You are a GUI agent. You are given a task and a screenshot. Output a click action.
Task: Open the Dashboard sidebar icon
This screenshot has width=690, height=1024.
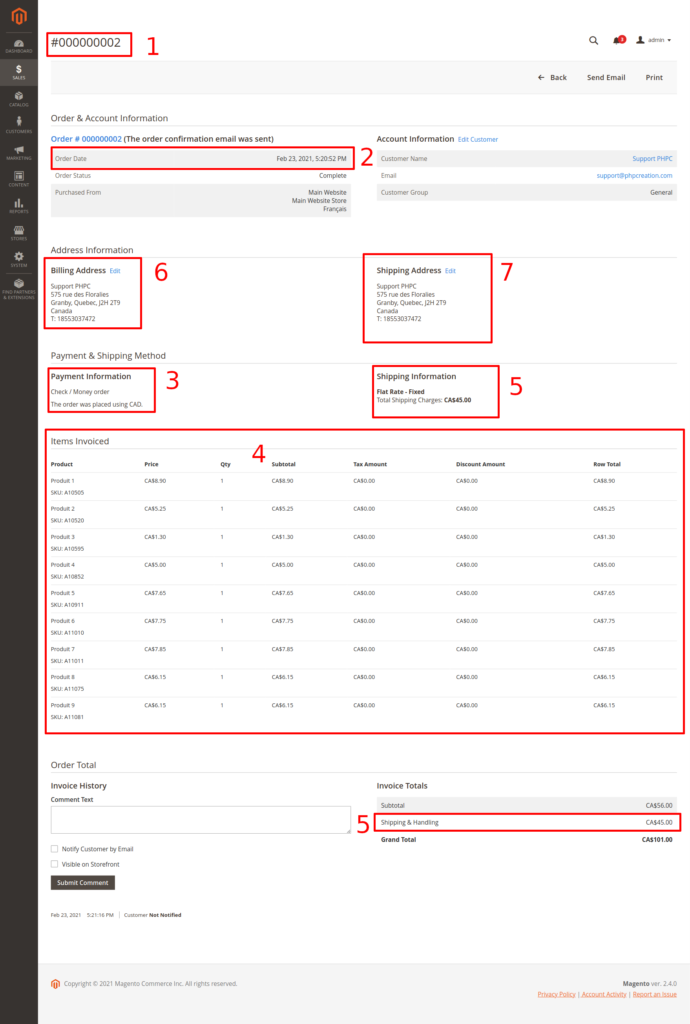tap(19, 44)
